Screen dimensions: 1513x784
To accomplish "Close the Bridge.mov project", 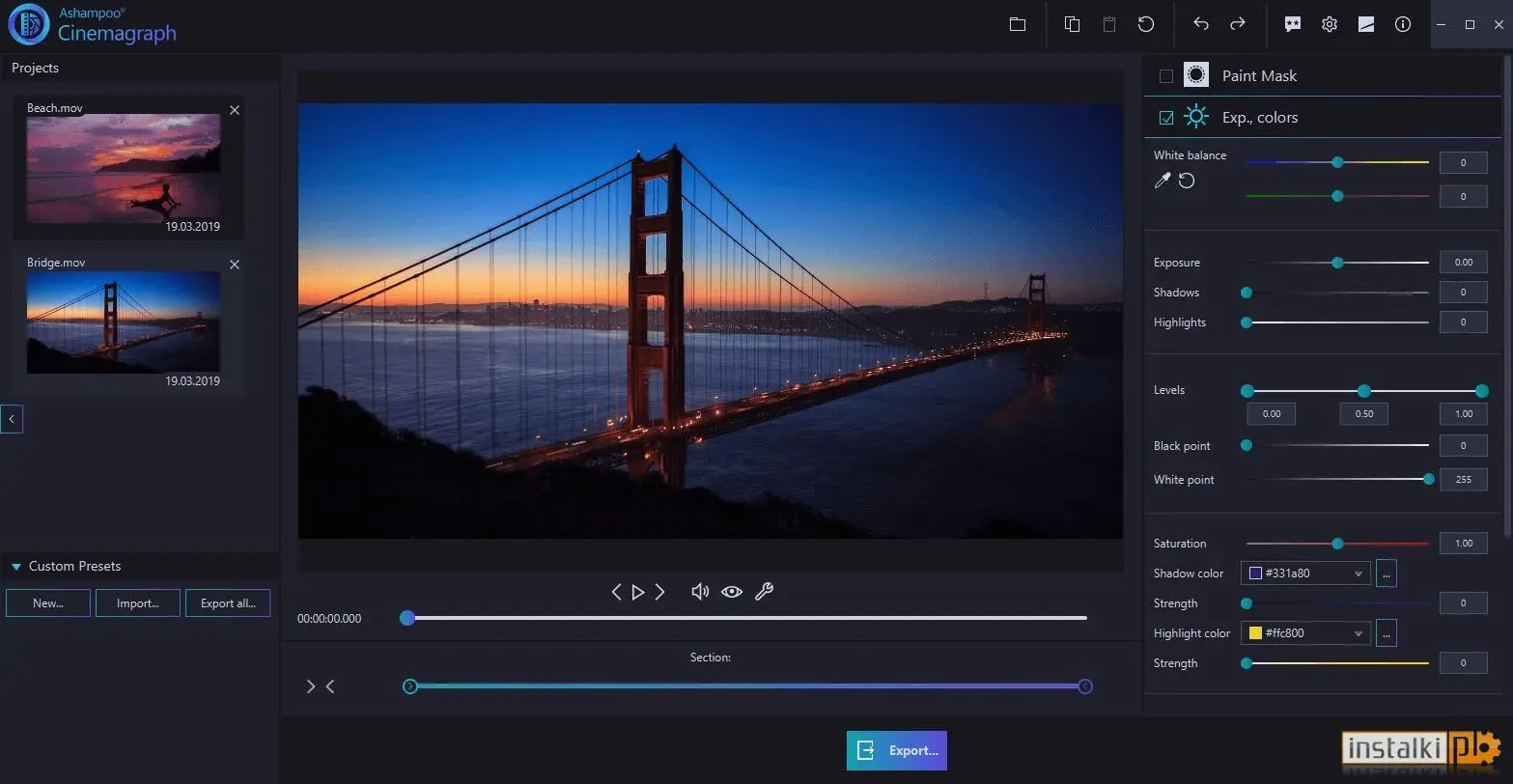I will click(234, 265).
